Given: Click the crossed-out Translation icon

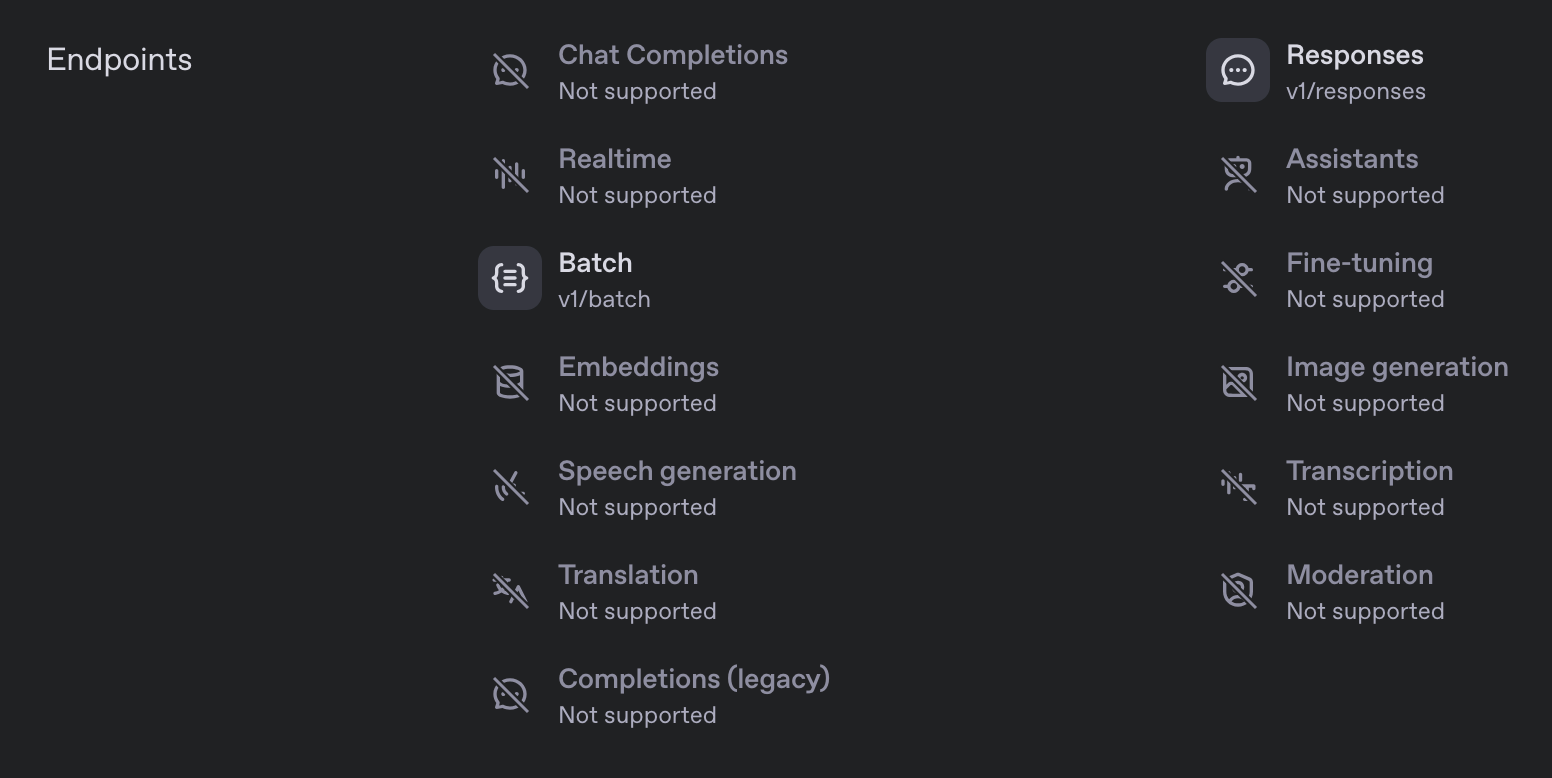Looking at the screenshot, I should 510,590.
